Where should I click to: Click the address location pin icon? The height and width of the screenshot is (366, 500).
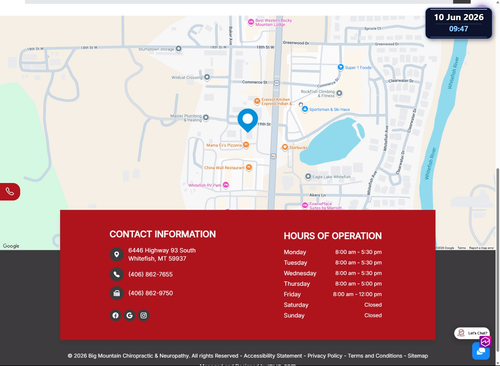click(x=116, y=255)
